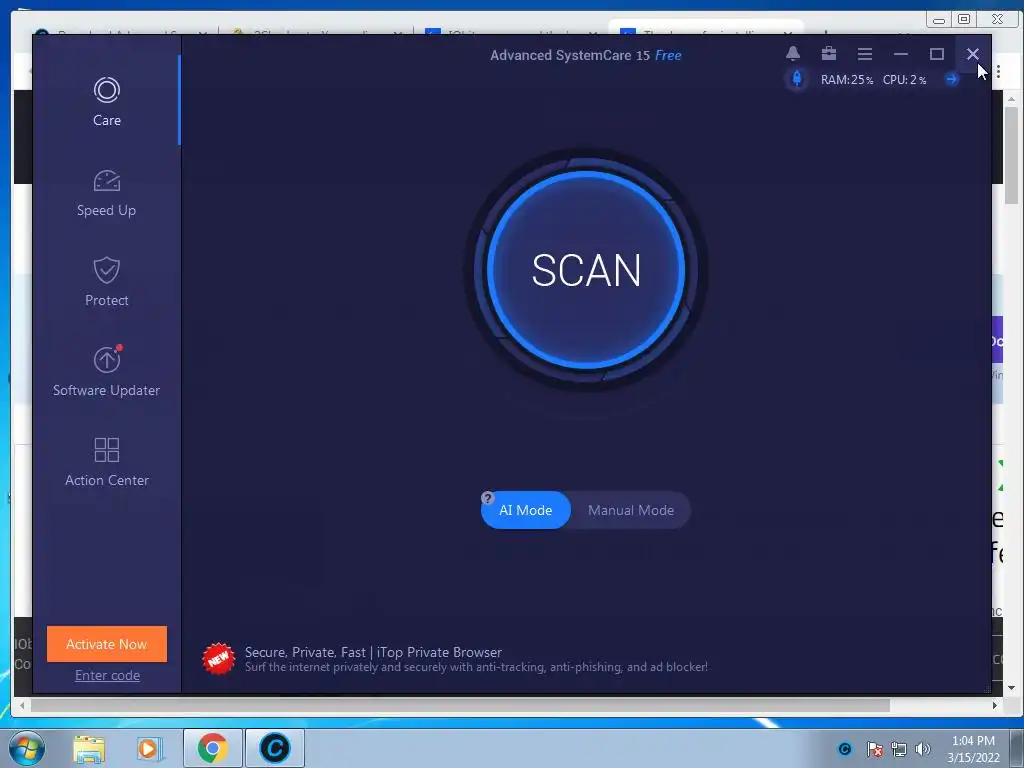Screen dimensions: 1024x768
Task: Start the big SCAN button
Action: coord(586,270)
